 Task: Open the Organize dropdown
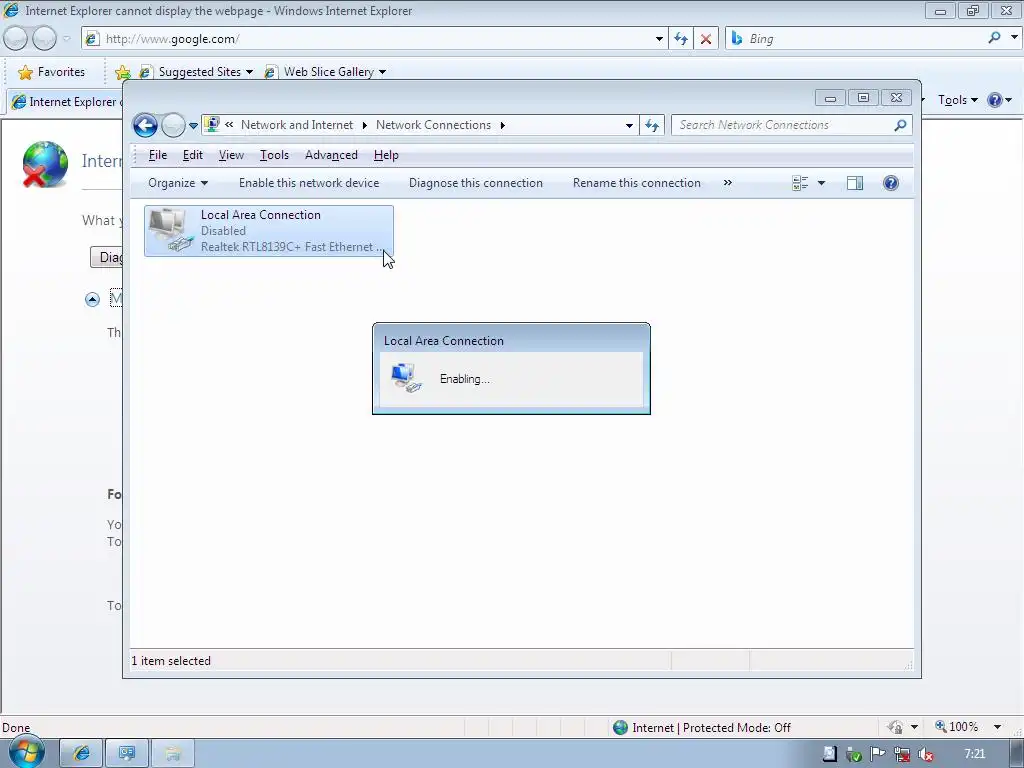pyautogui.click(x=178, y=183)
